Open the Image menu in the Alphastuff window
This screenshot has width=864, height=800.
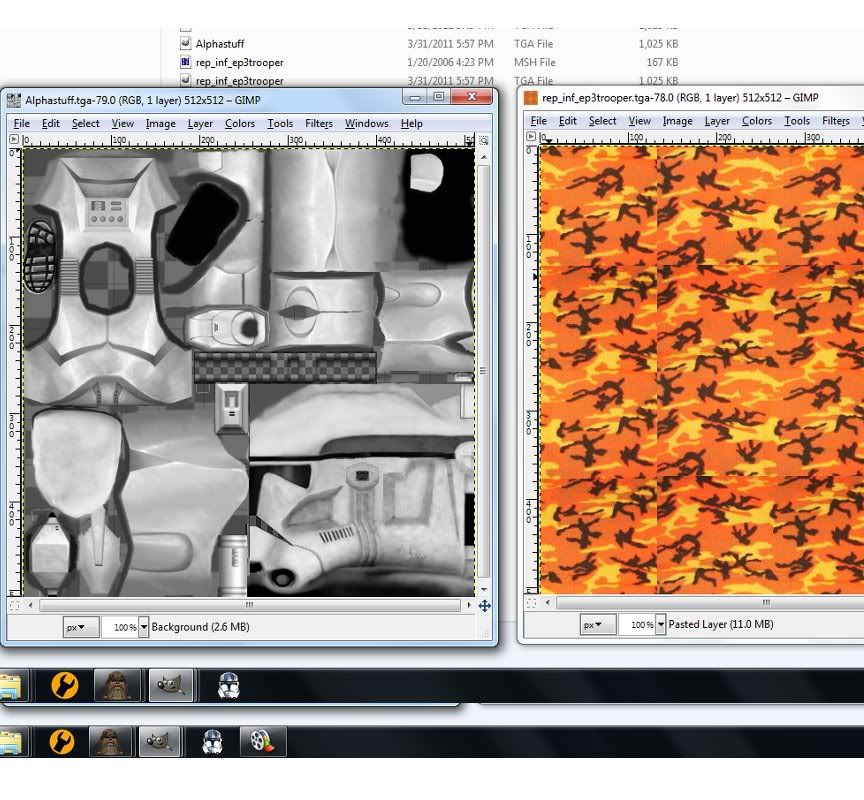tap(160, 123)
